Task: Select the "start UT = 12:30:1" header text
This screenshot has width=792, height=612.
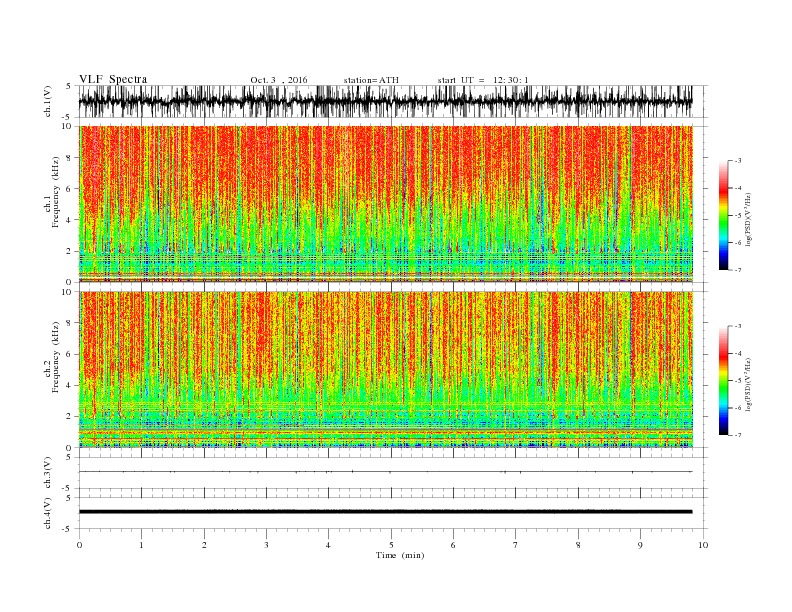Action: pos(482,80)
